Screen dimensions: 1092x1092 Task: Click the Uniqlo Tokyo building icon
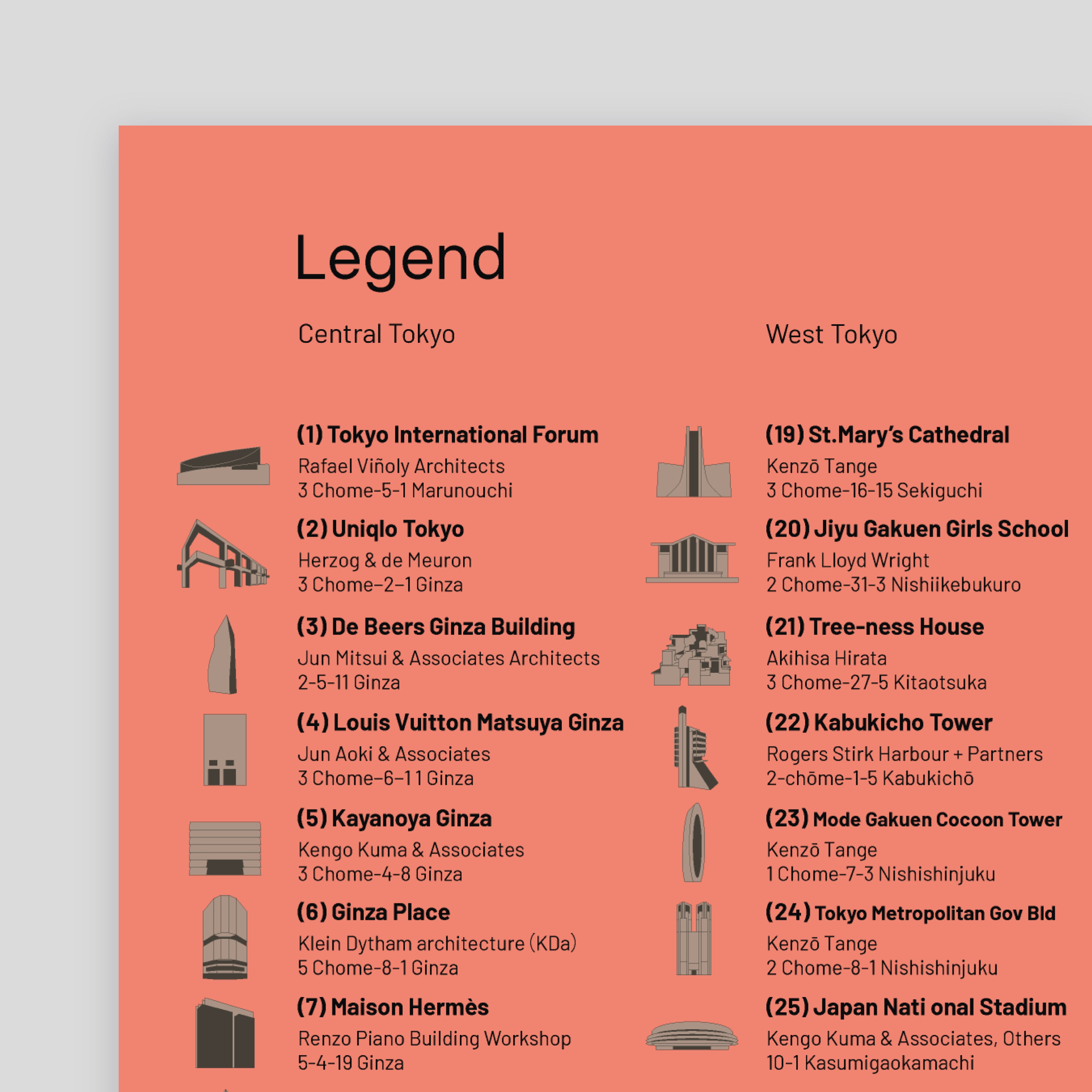[223, 554]
